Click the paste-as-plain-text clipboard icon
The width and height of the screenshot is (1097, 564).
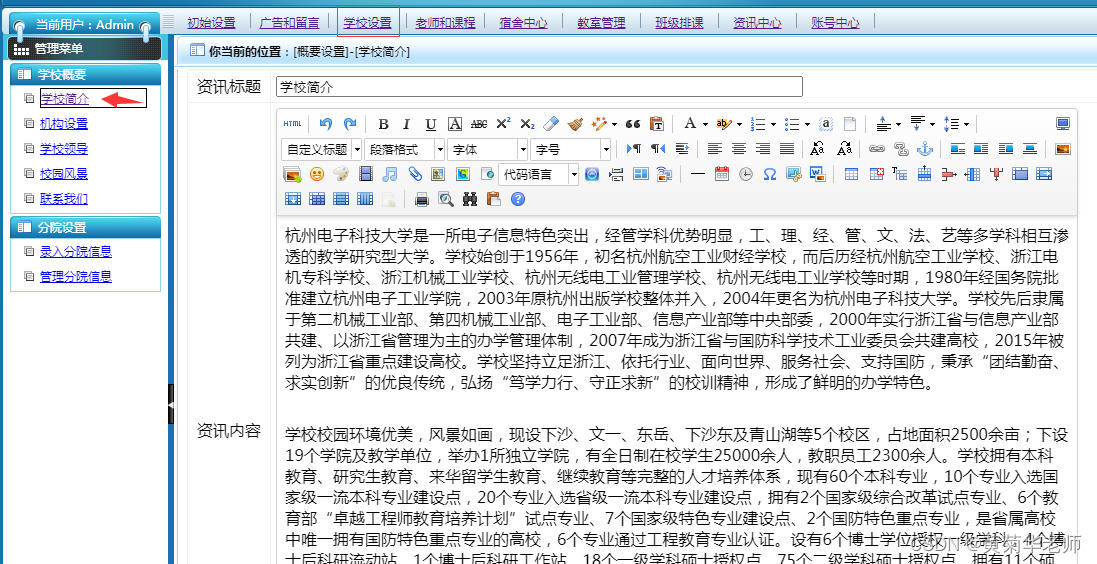[x=657, y=124]
